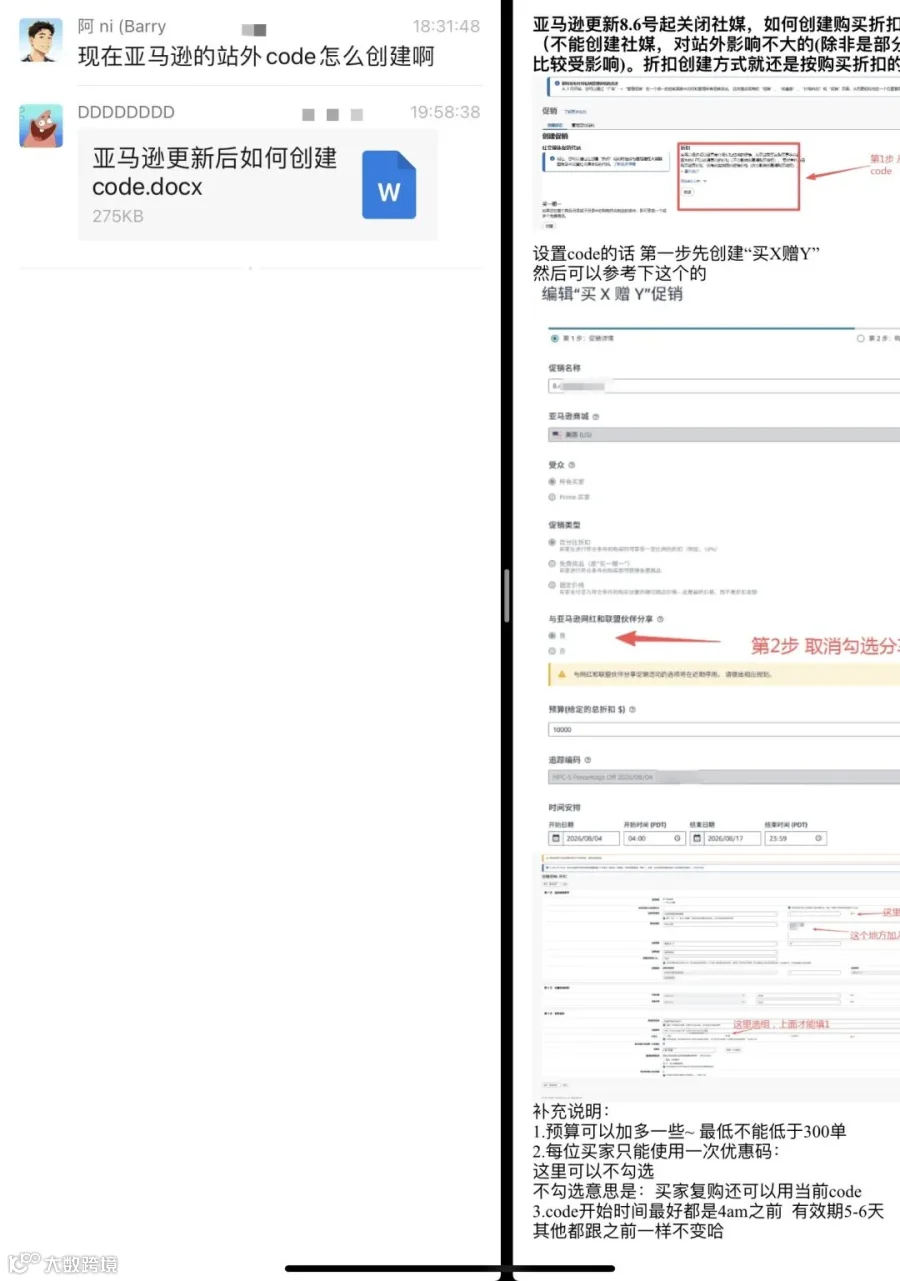
Task: Click the help icon beside 受众
Action: point(572,465)
